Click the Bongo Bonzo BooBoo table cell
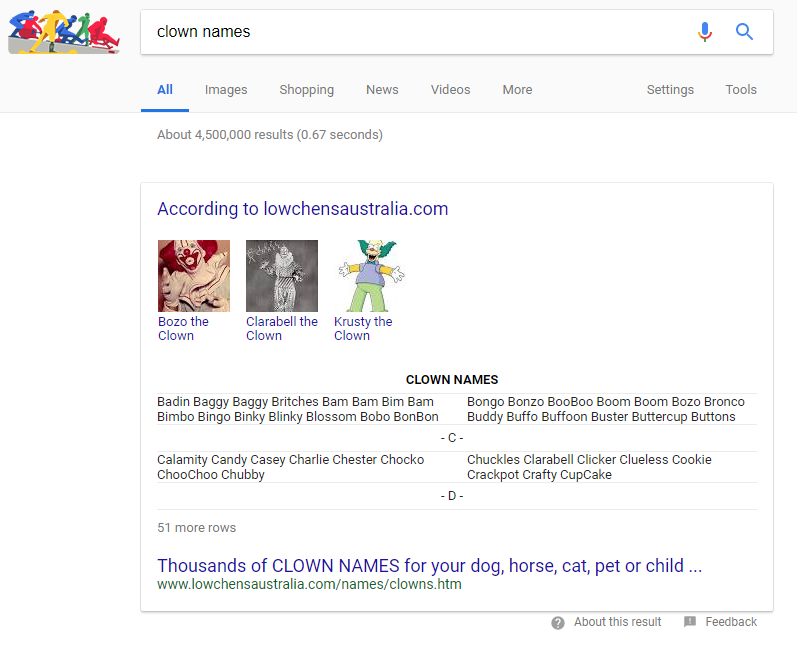Viewport: 797px width, 646px height. coord(606,409)
